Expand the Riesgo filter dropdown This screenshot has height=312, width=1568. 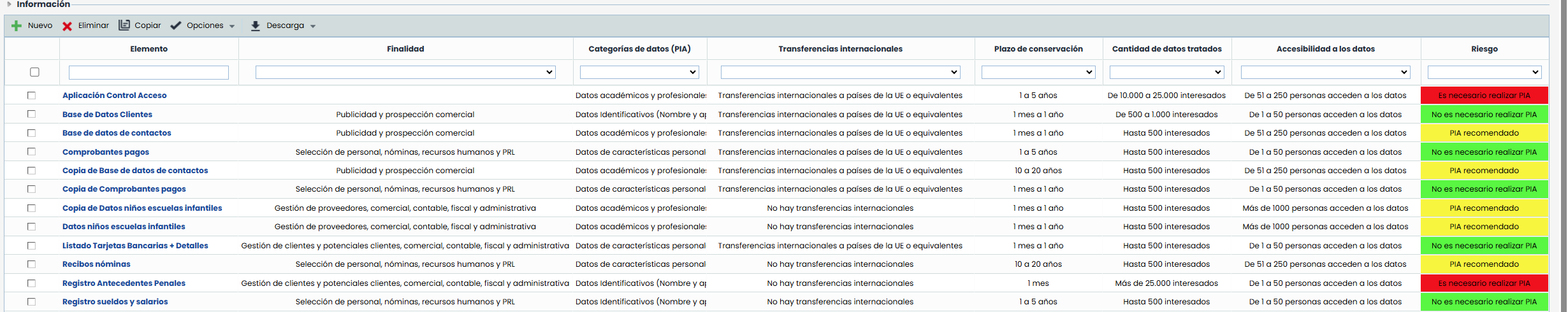1484,73
